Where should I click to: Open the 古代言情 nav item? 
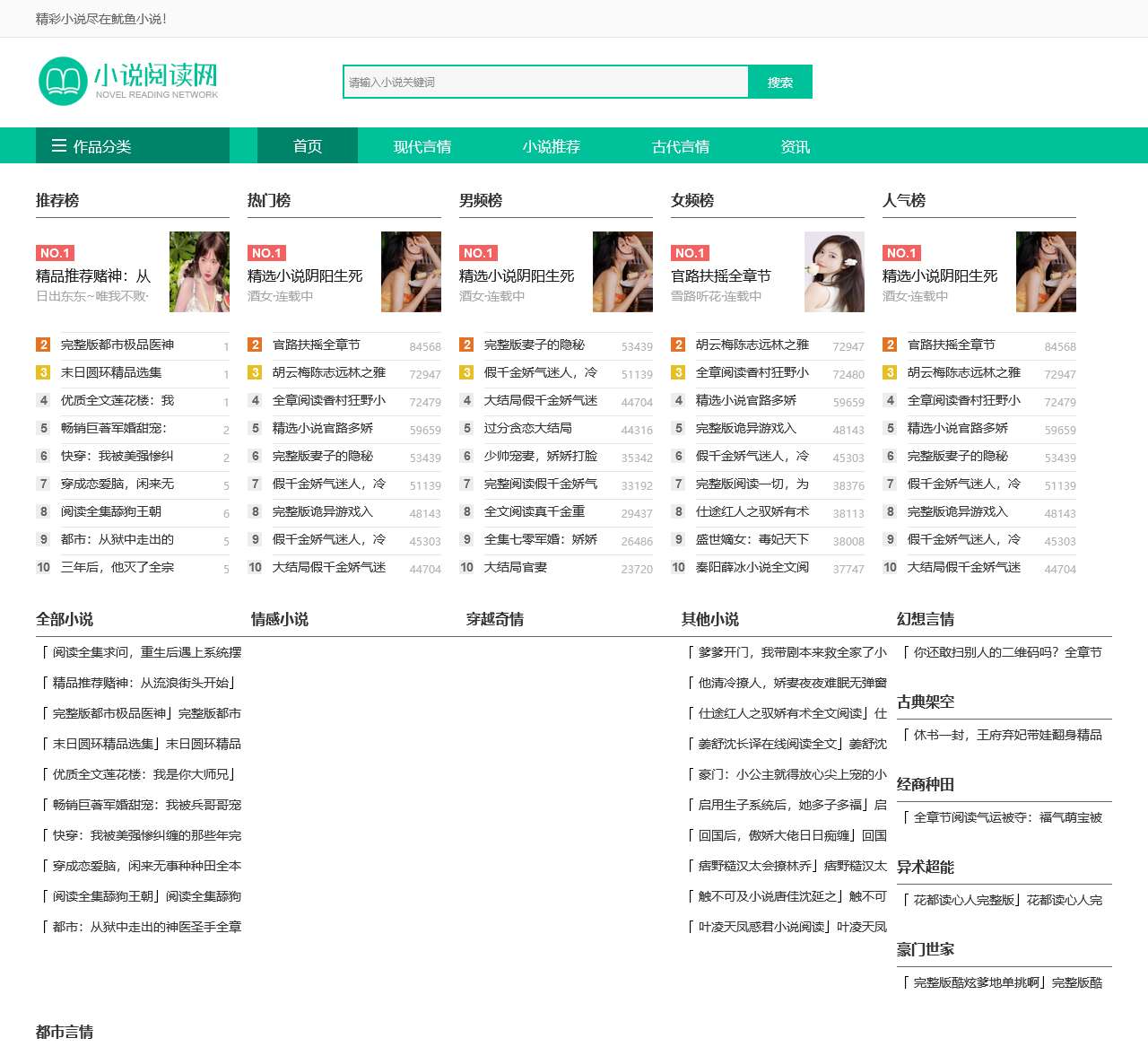(681, 146)
